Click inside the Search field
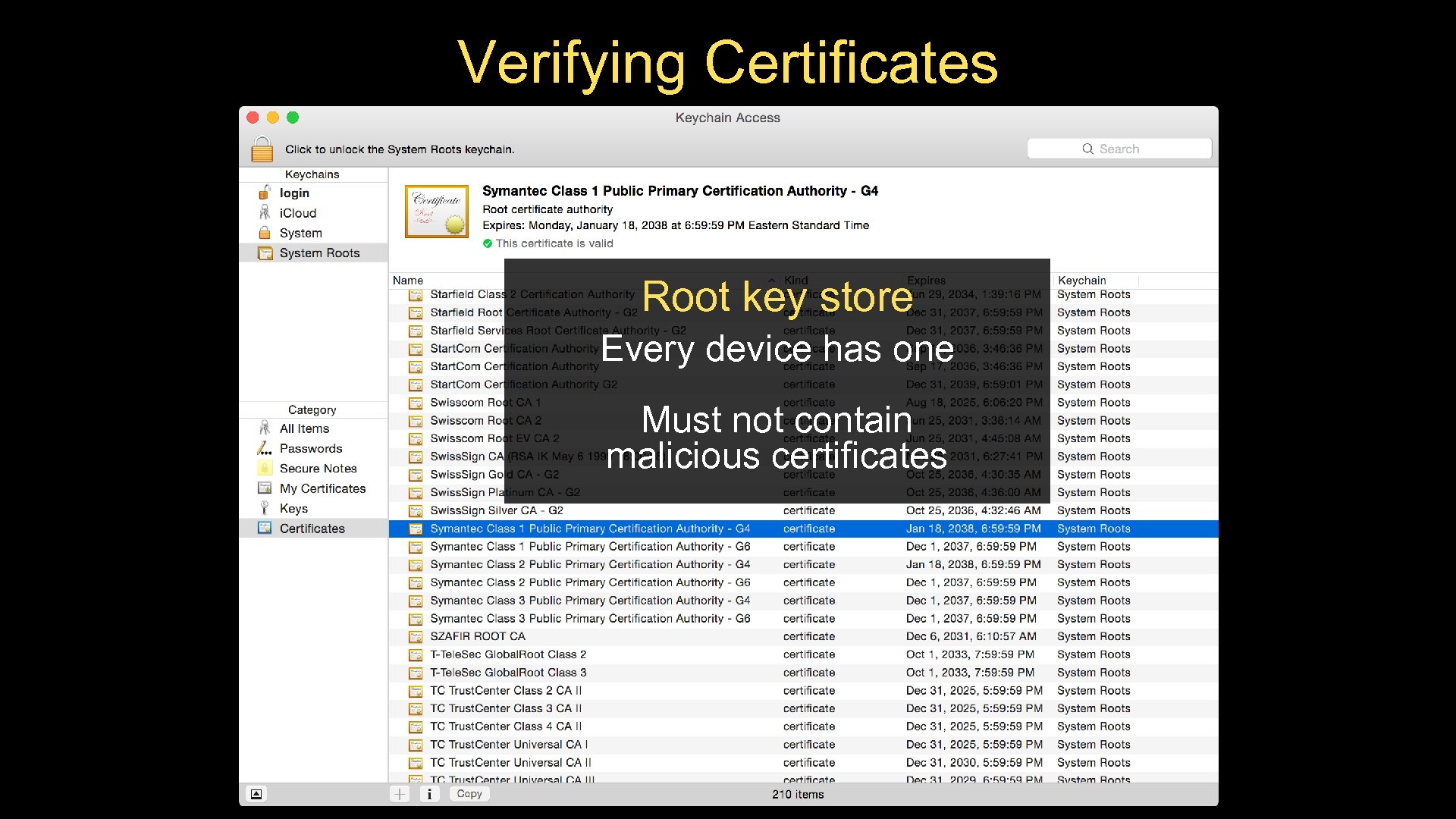 coord(1119,148)
